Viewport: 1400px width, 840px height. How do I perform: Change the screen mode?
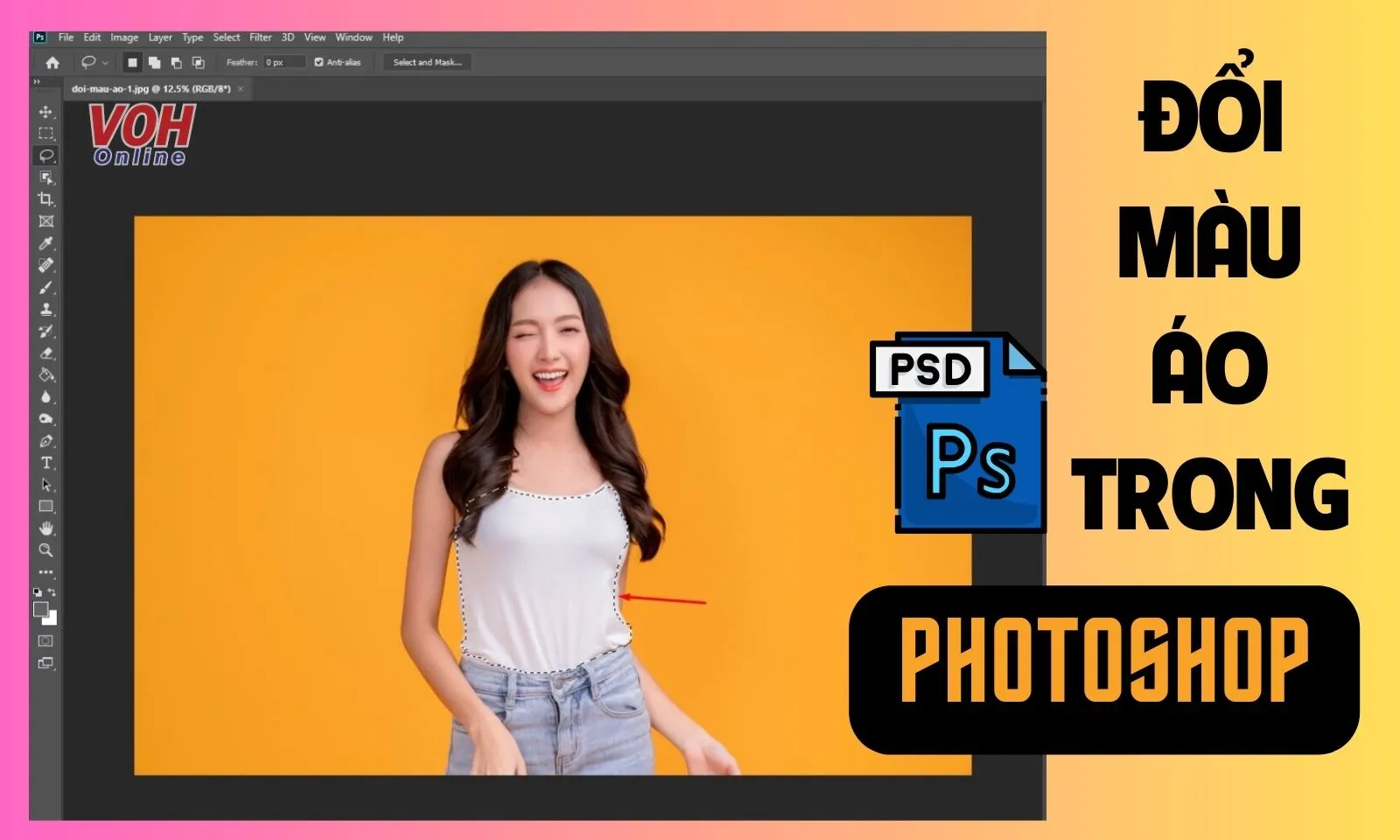(45, 663)
